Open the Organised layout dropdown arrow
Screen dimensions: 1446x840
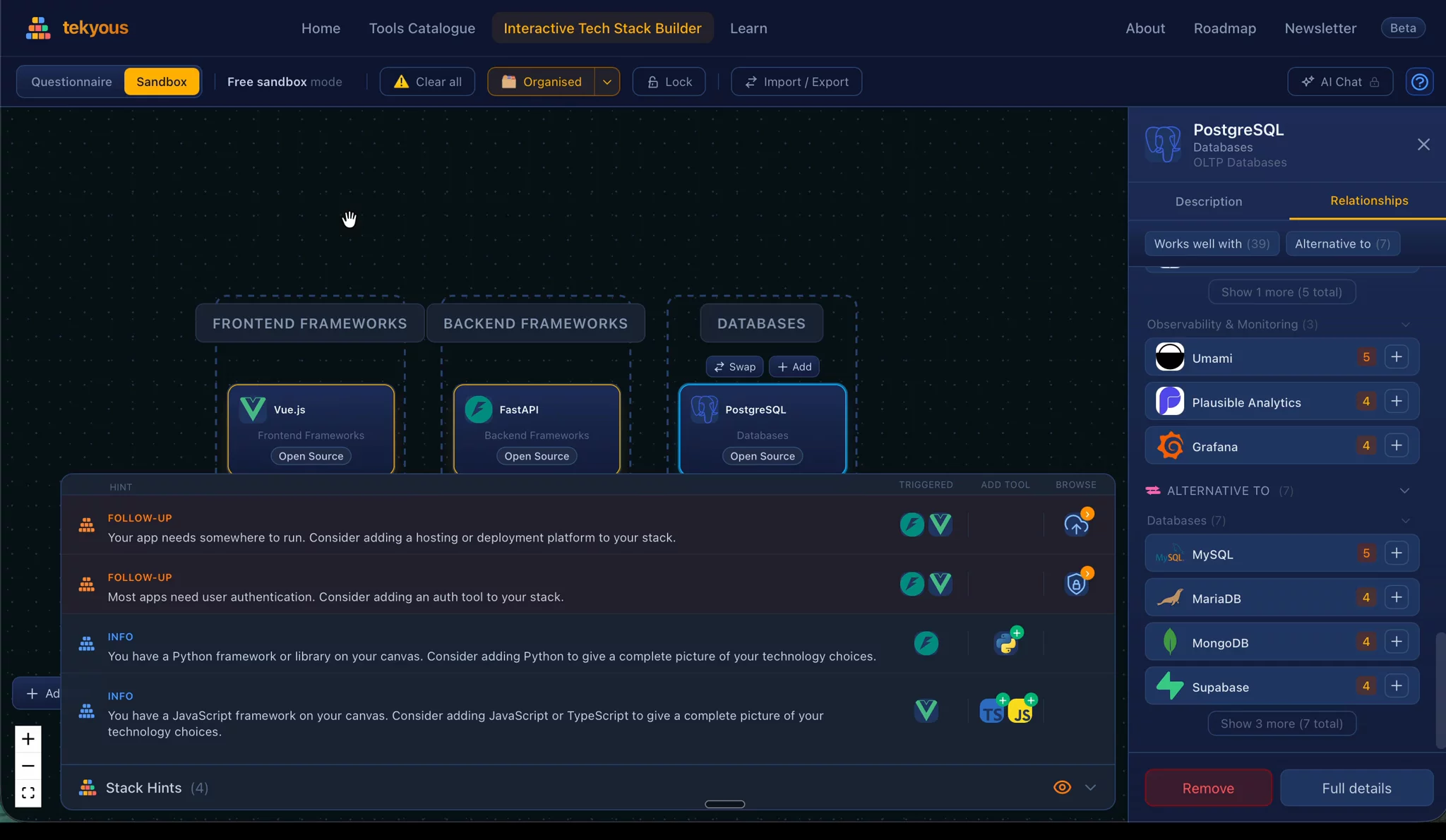tap(607, 82)
